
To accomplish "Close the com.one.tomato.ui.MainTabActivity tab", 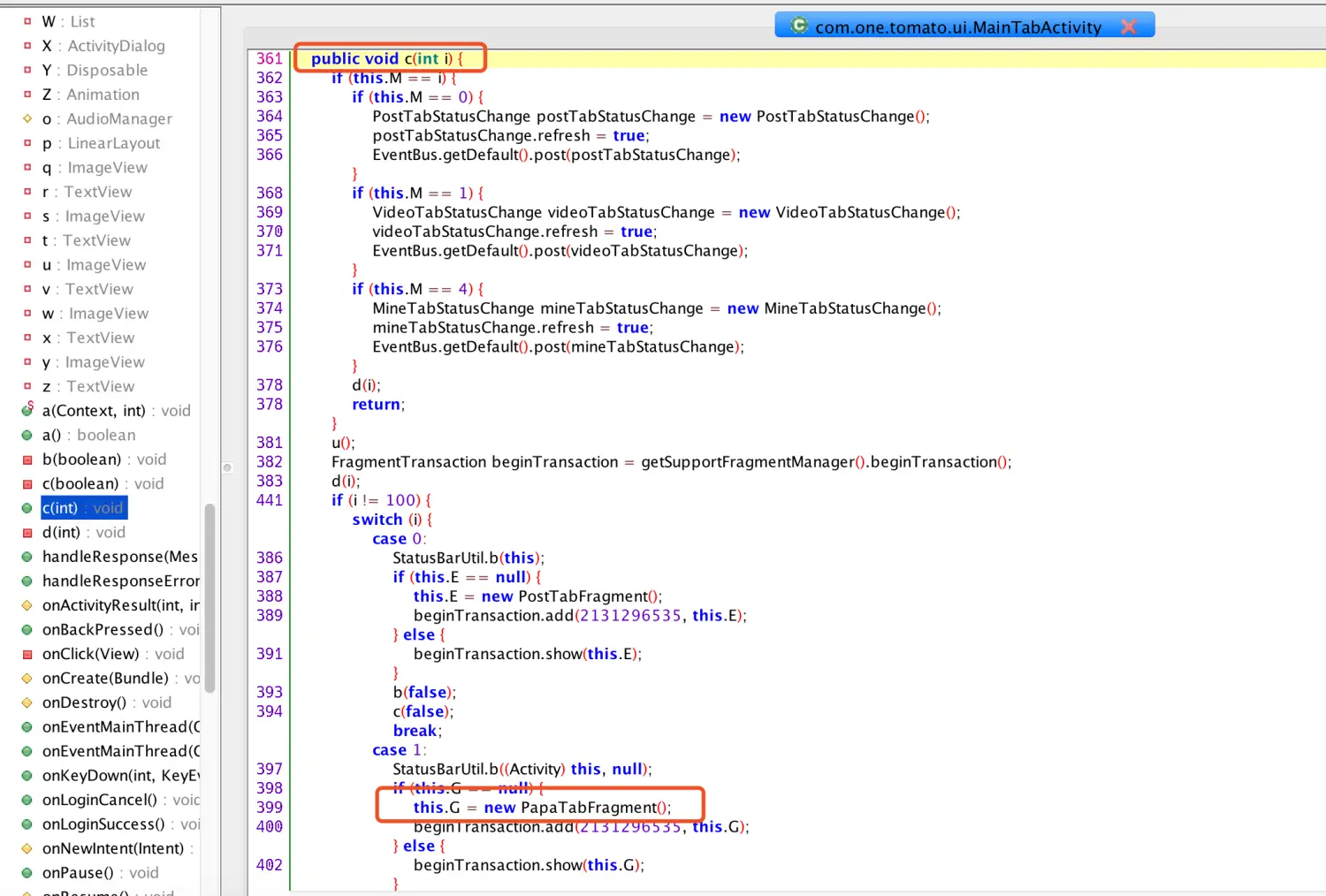I will pyautogui.click(x=1129, y=27).
